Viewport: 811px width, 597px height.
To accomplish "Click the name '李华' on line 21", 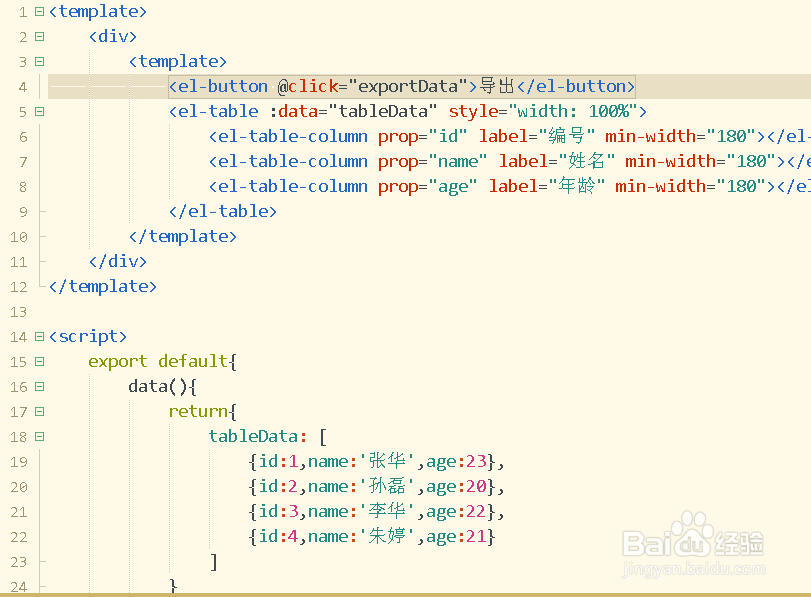I will (x=387, y=511).
